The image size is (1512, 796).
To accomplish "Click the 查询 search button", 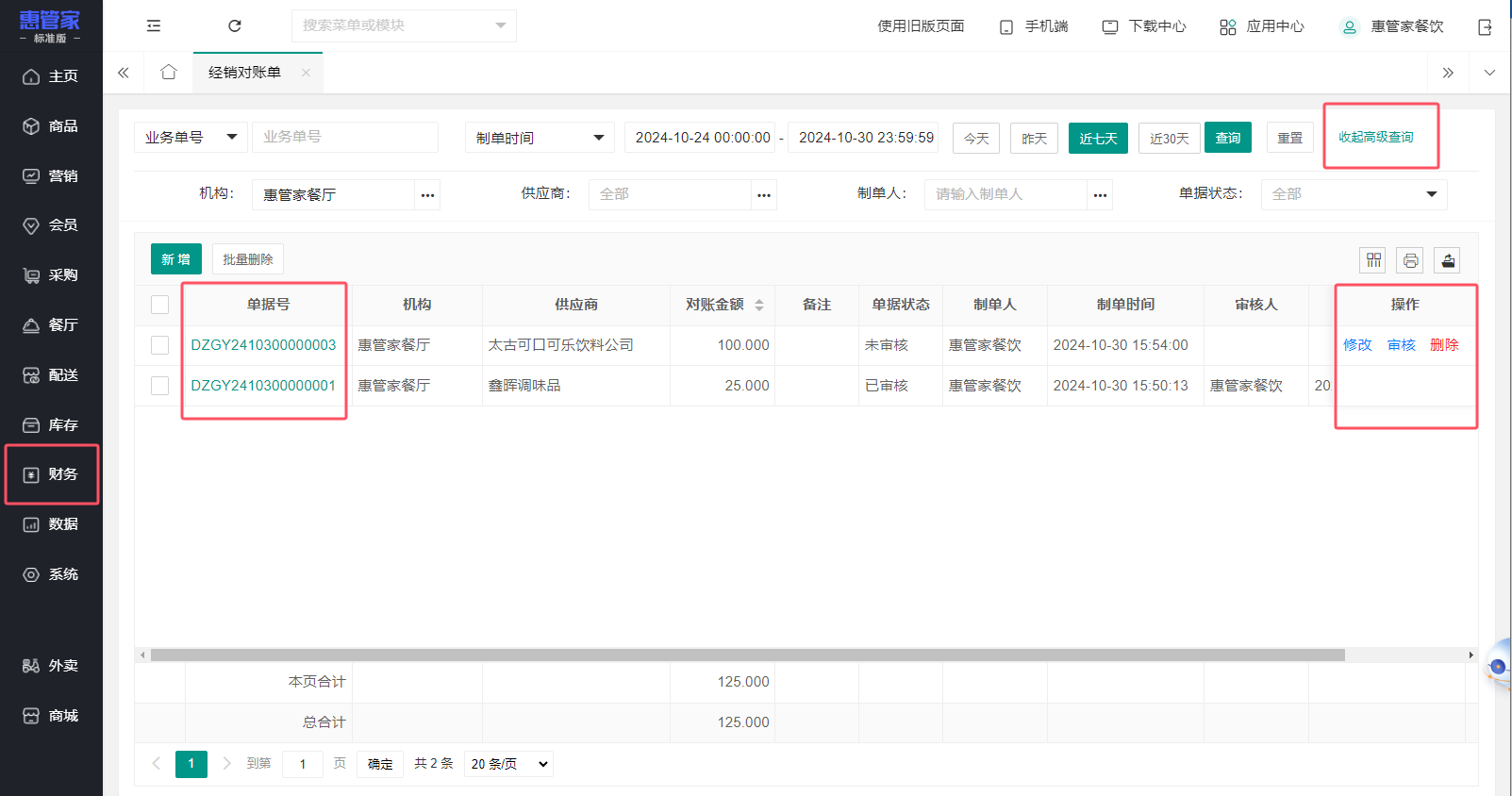I will tap(1228, 138).
